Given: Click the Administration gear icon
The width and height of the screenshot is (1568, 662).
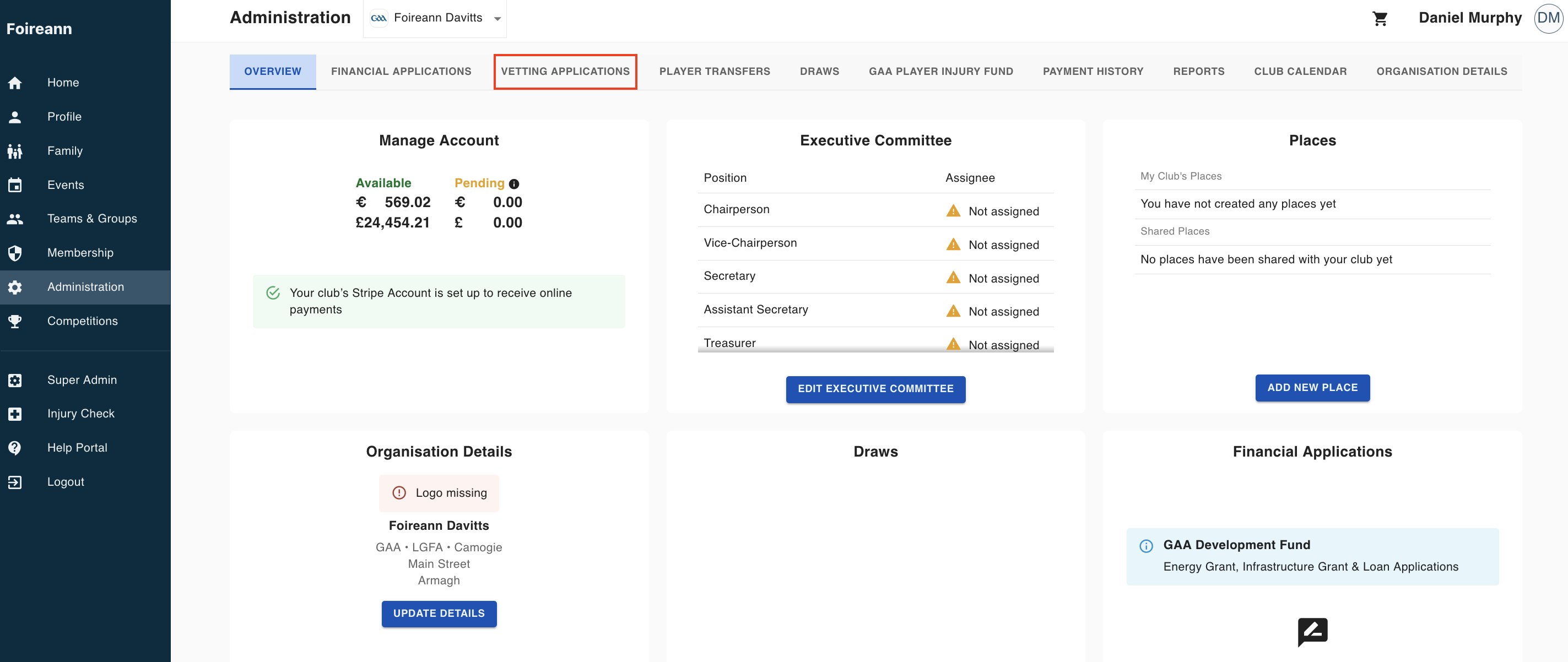Looking at the screenshot, I should pyautogui.click(x=15, y=287).
